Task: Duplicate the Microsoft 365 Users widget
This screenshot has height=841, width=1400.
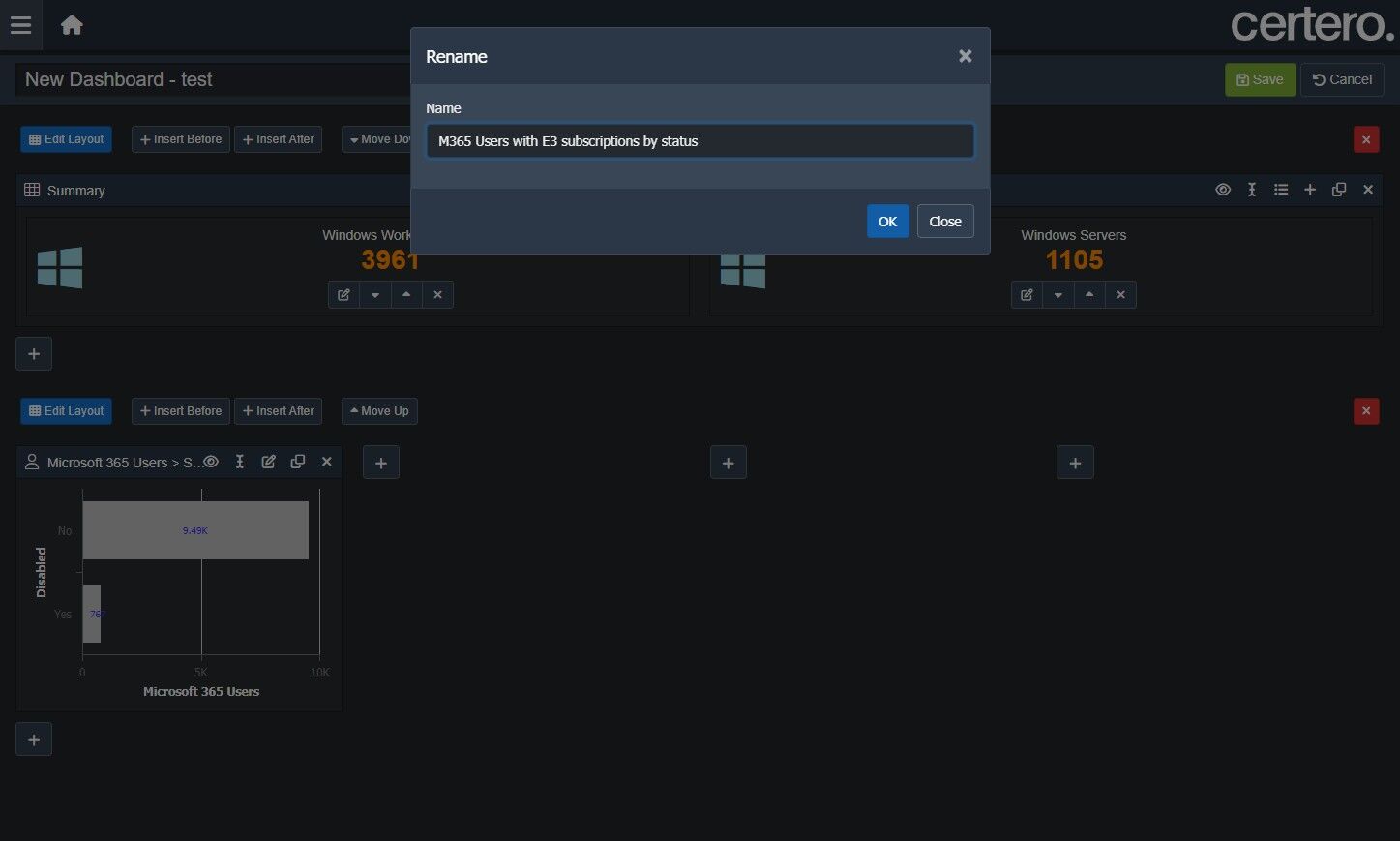Action: 298,462
